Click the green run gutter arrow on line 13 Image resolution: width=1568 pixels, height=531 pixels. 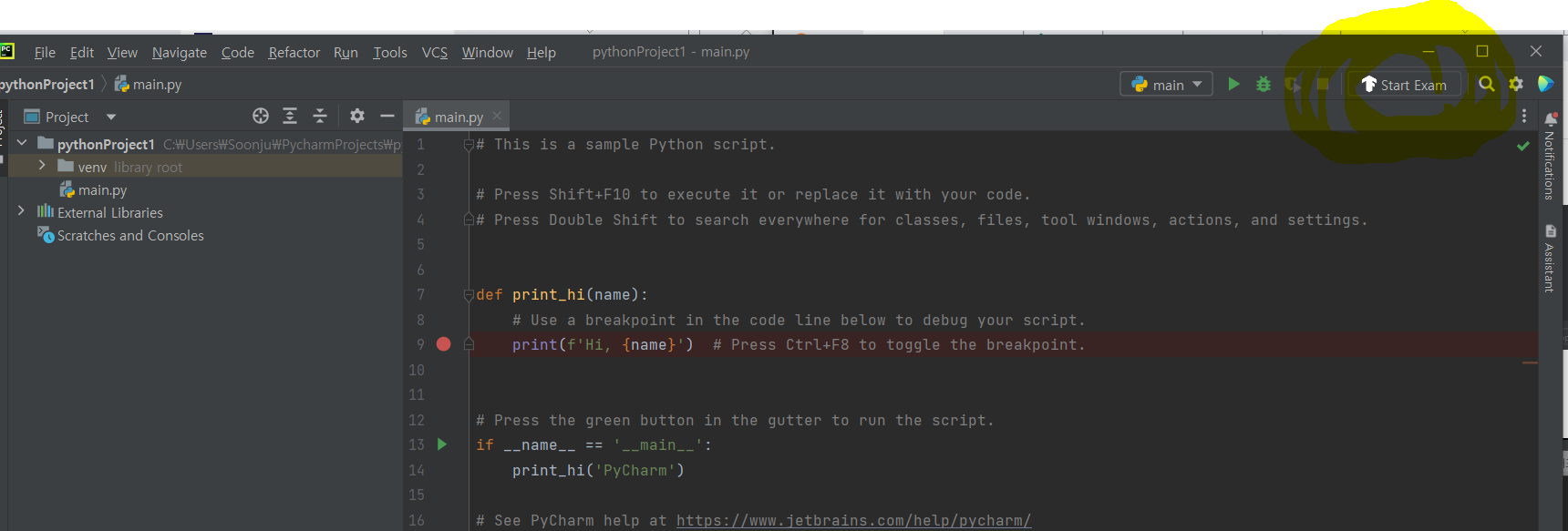(442, 444)
